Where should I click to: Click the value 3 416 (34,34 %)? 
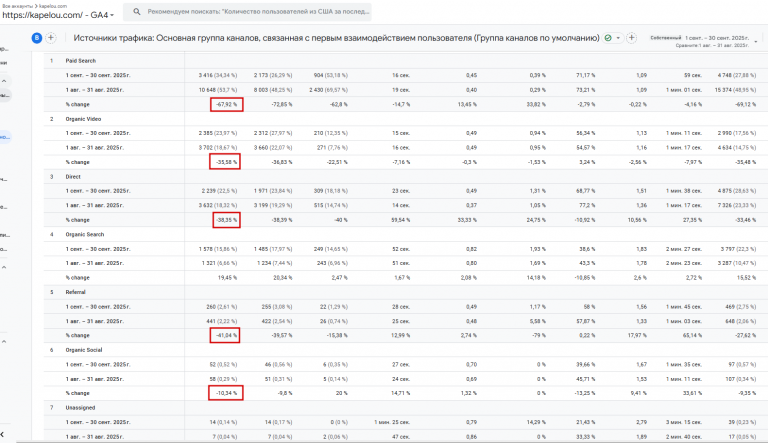(x=217, y=75)
